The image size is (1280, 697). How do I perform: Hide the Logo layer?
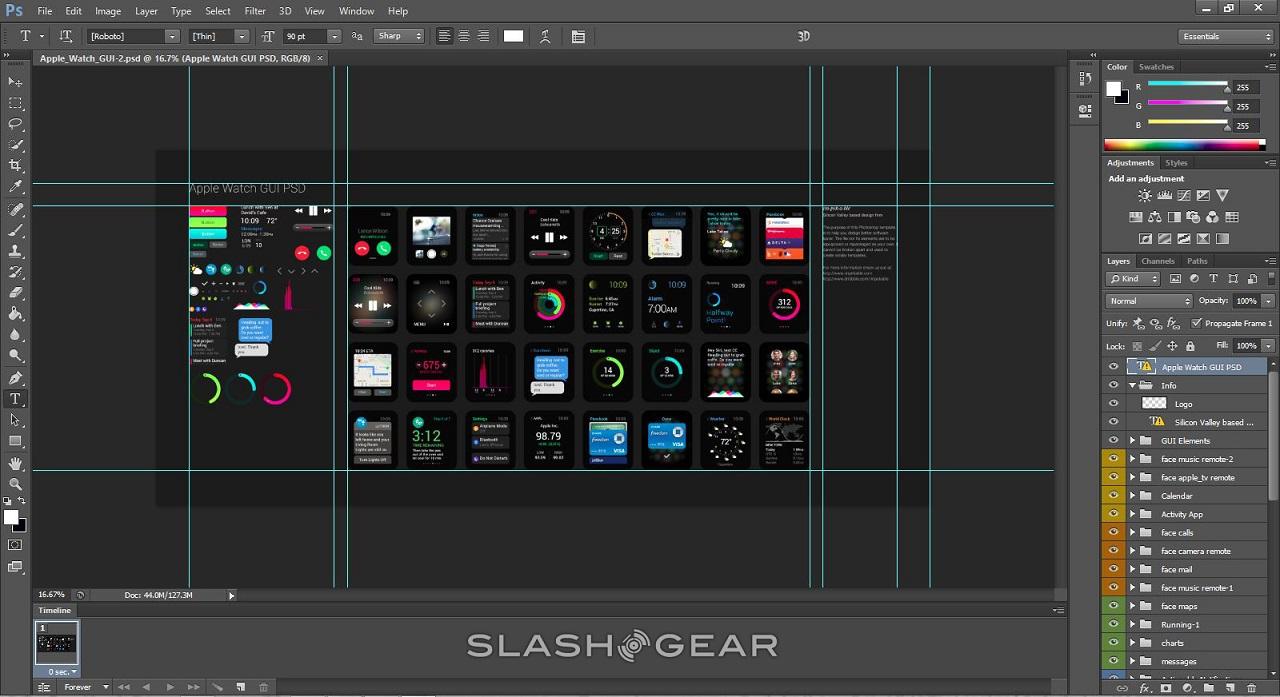click(x=1113, y=404)
